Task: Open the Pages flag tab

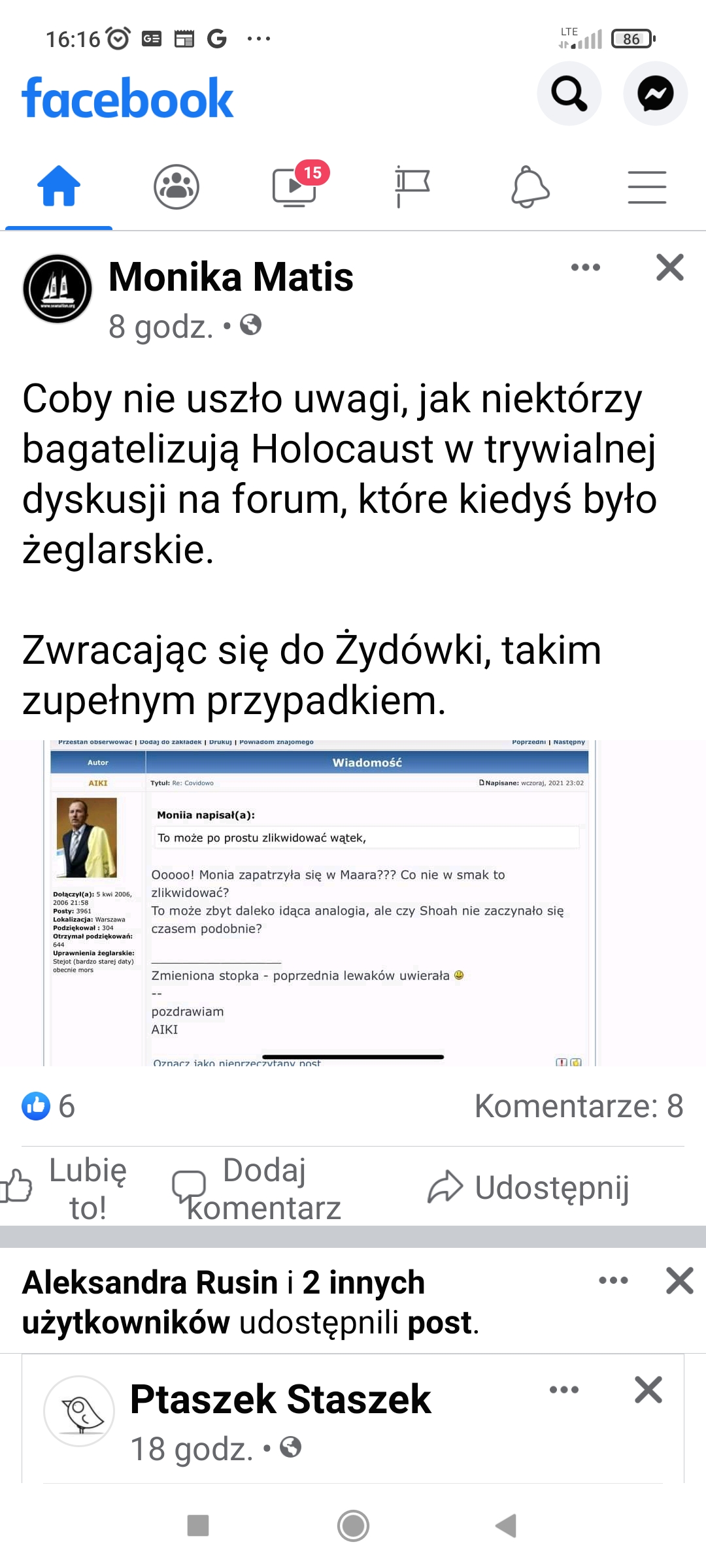Action: point(412,187)
